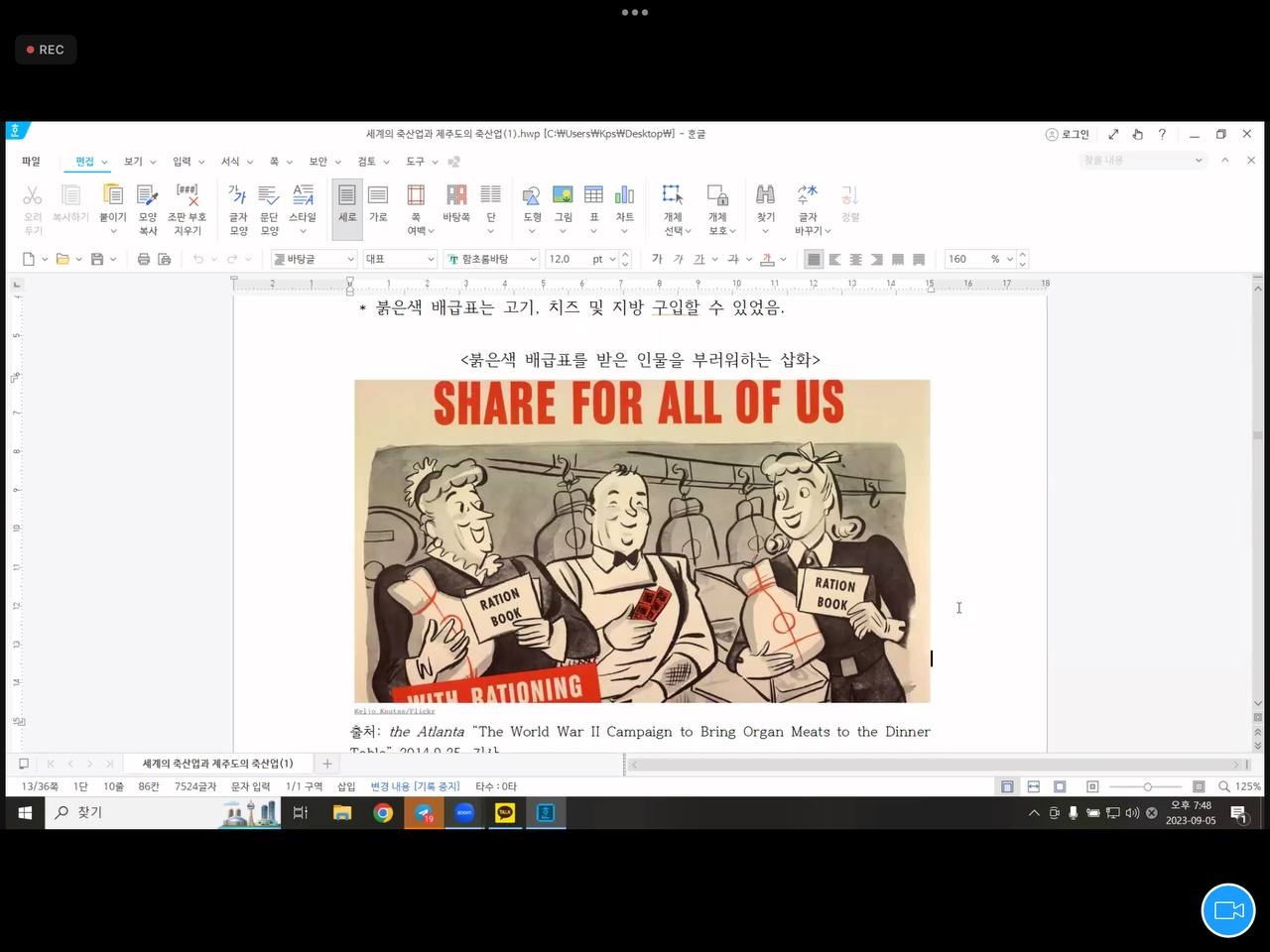This screenshot has width=1270, height=952.
Task: Open 글자 모양 character format
Action: tap(238, 209)
